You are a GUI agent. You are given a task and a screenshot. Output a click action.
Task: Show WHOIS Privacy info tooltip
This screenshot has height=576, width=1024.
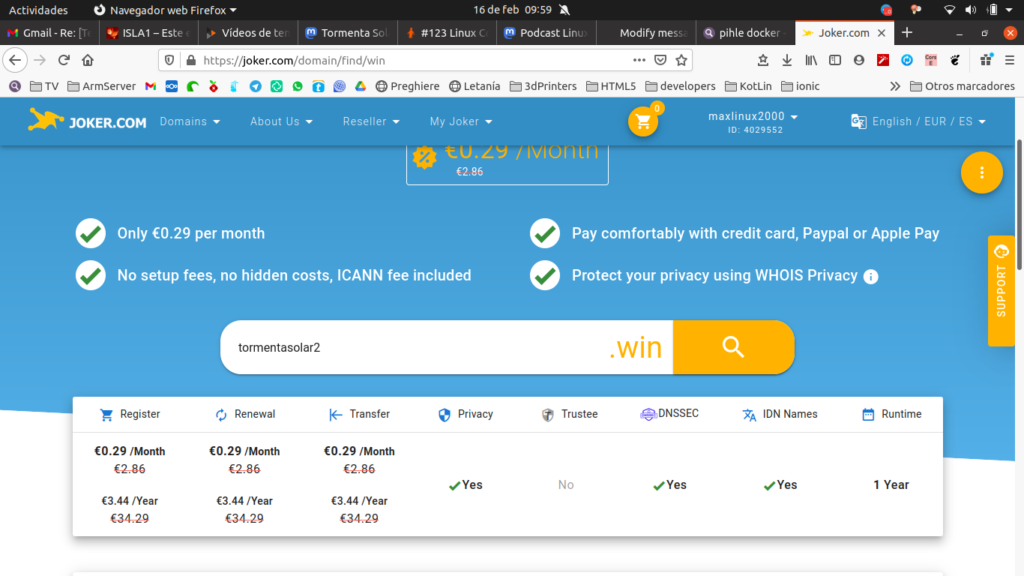point(871,276)
